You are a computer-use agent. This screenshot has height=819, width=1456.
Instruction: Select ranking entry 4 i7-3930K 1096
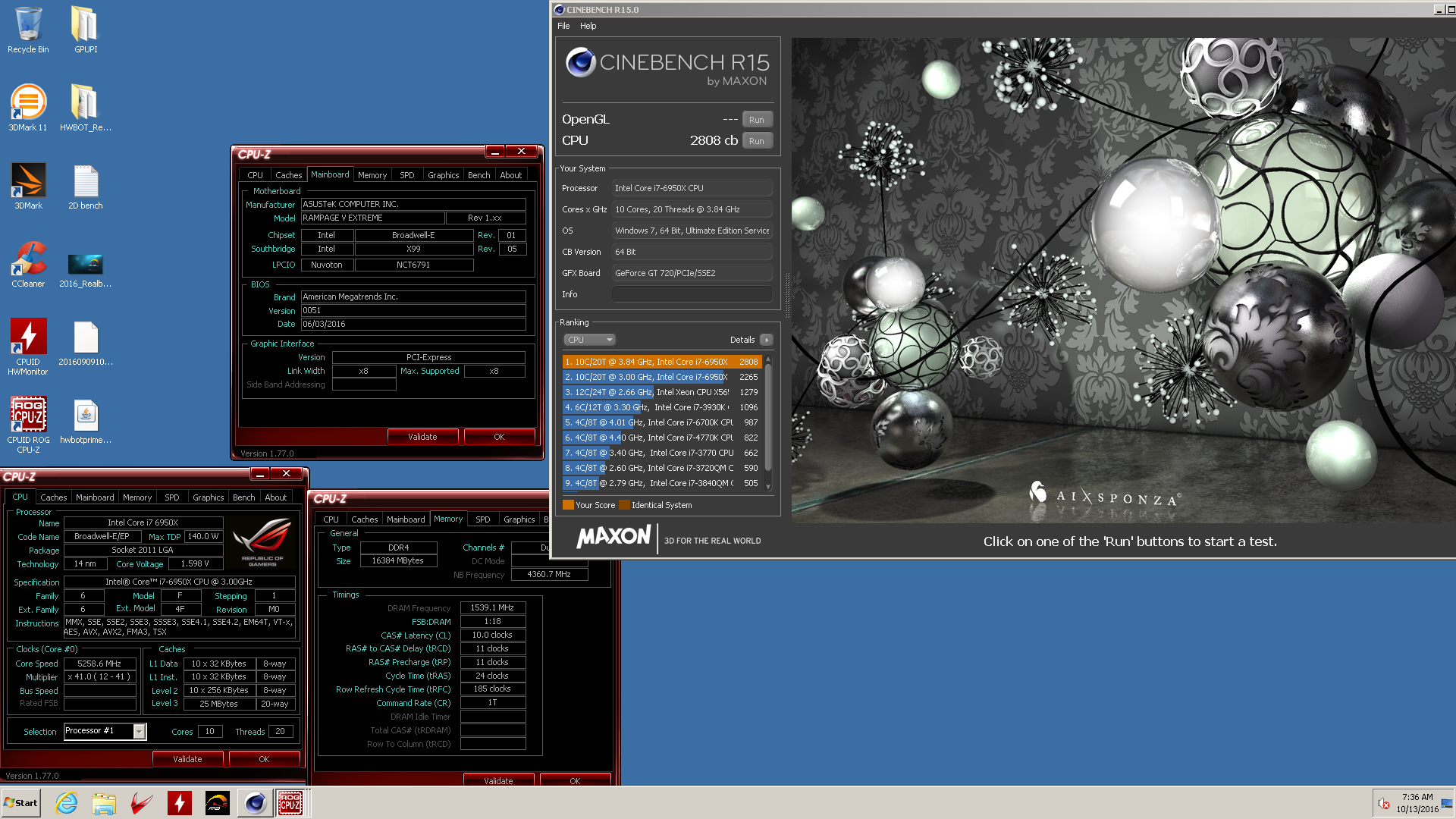pyautogui.click(x=661, y=407)
